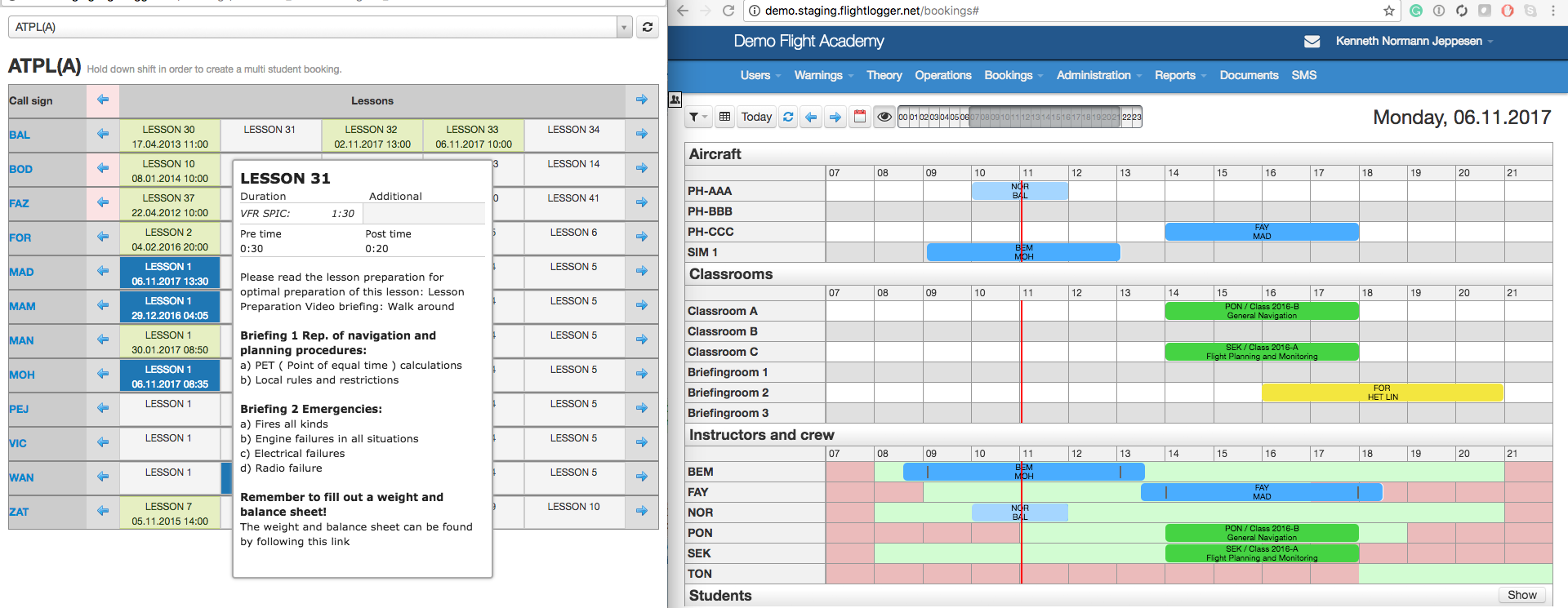Open the Grammarly extension icon
The width and height of the screenshot is (1568, 608).
point(1416,11)
